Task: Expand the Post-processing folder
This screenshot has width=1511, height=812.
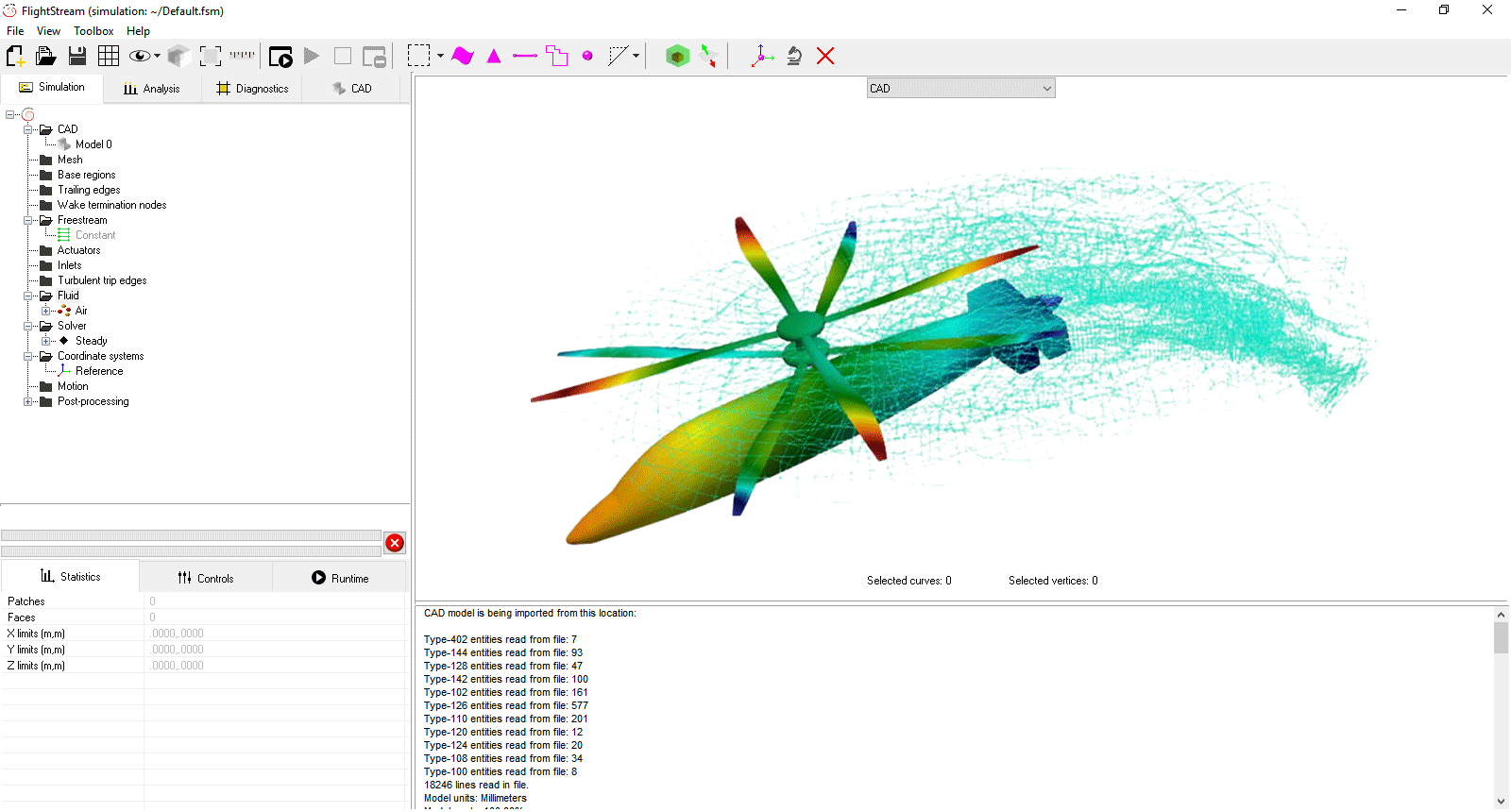Action: (x=28, y=401)
